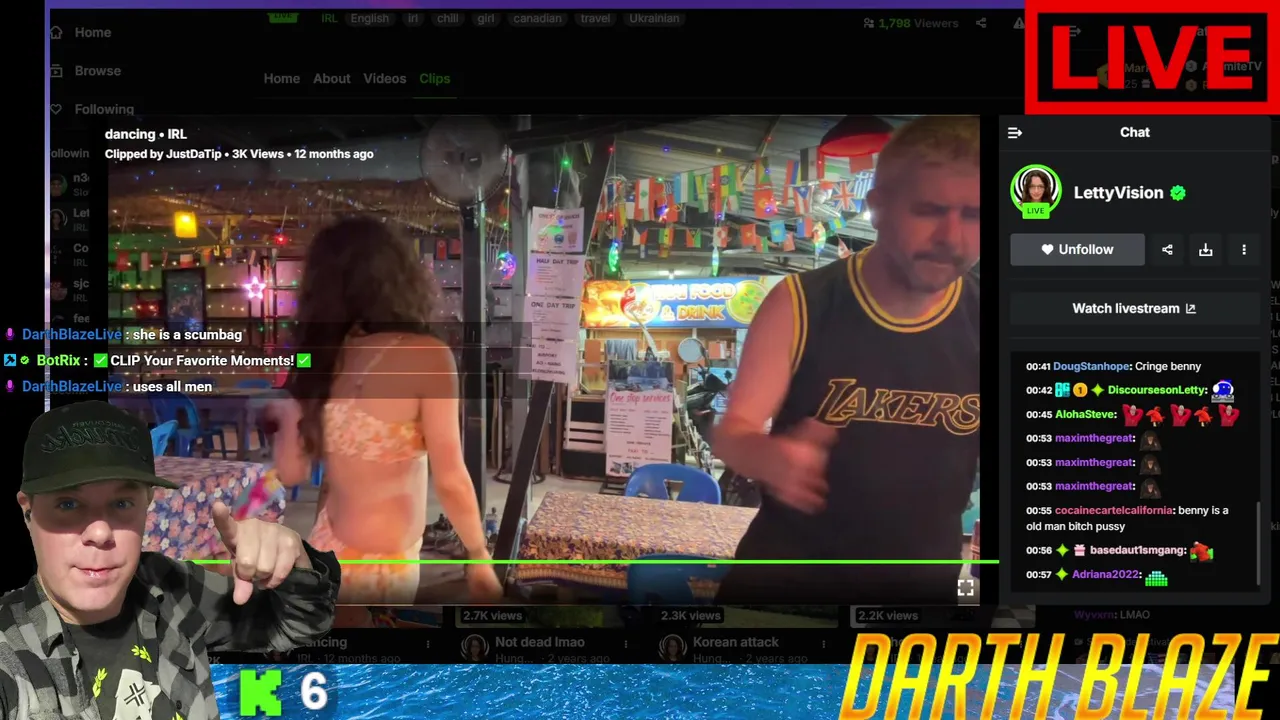Image resolution: width=1280 pixels, height=720 pixels.
Task: Select the Clips tab
Action: 434,78
